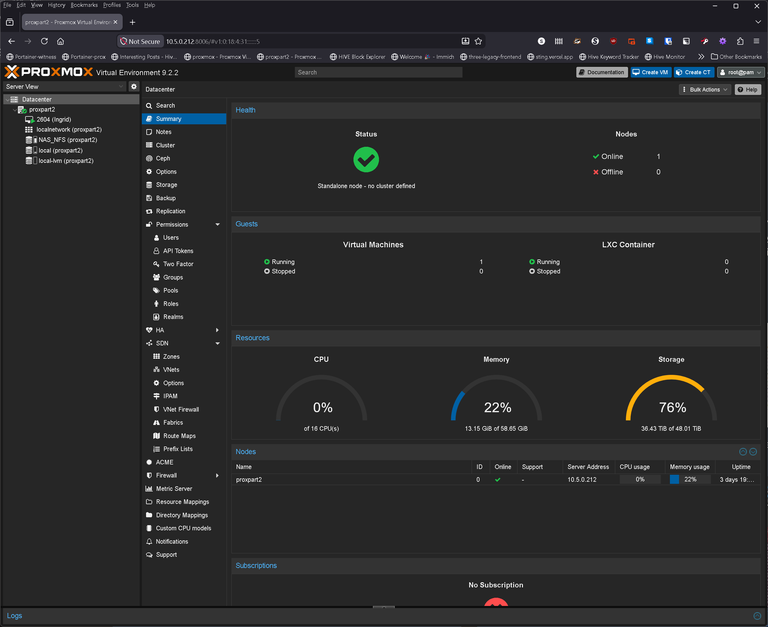Reload the page with the refresh icon
This screenshot has width=768, height=627.
44,41
